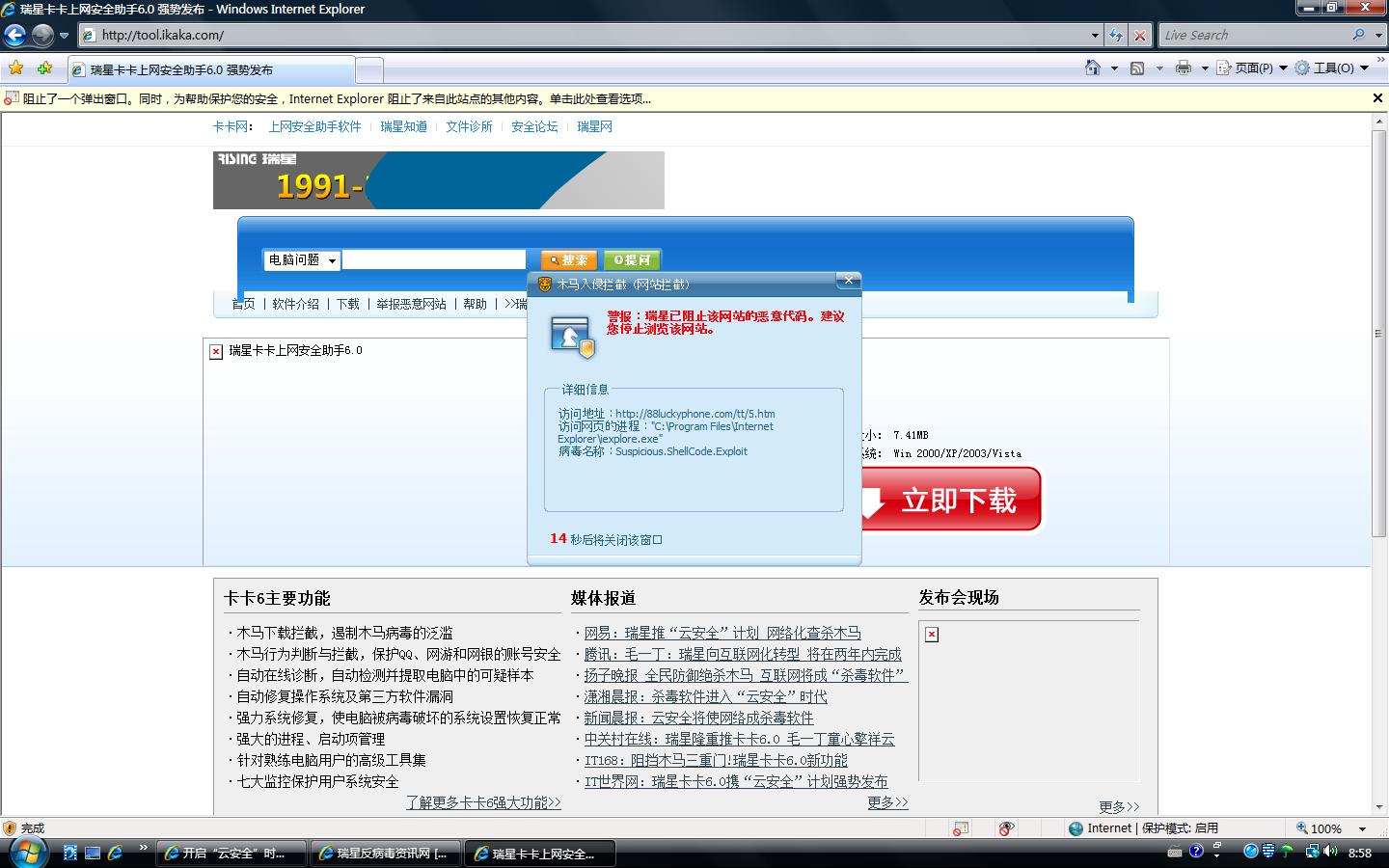Expand the Print options dropdown arrow
1389x868 pixels.
[x=1205, y=68]
